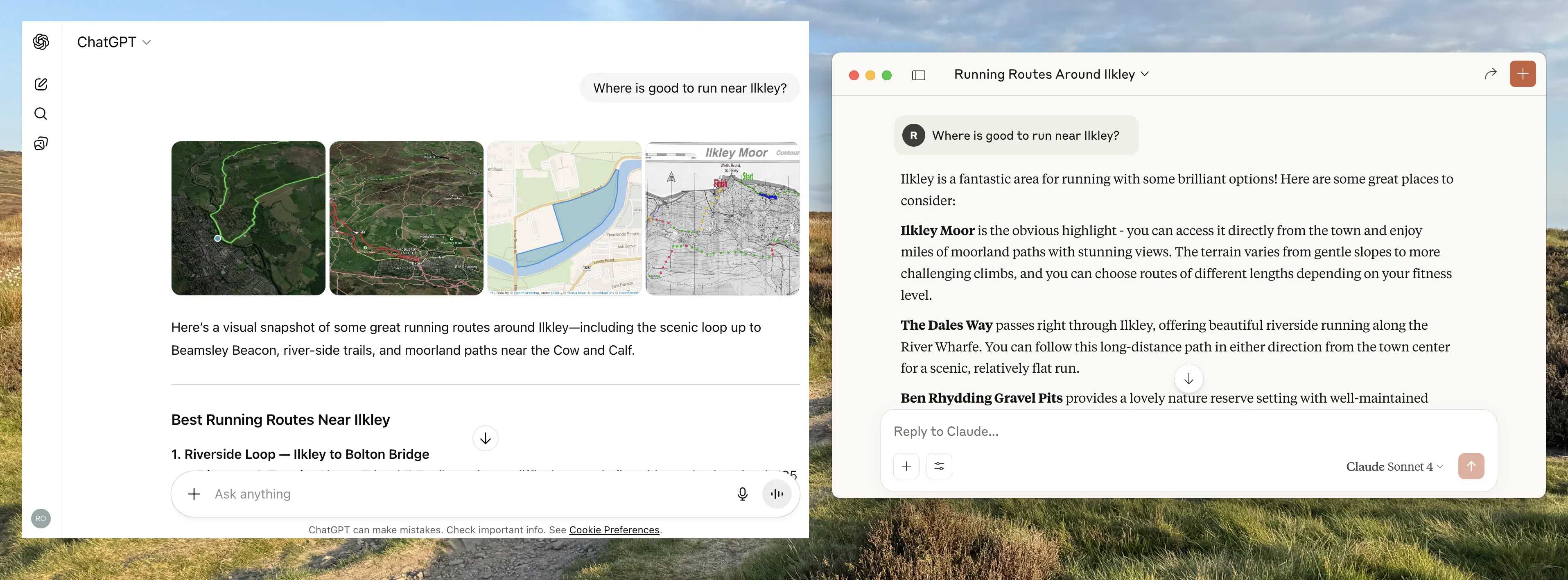Open the Cookie Preferences link
1568x580 pixels.
[x=614, y=530]
